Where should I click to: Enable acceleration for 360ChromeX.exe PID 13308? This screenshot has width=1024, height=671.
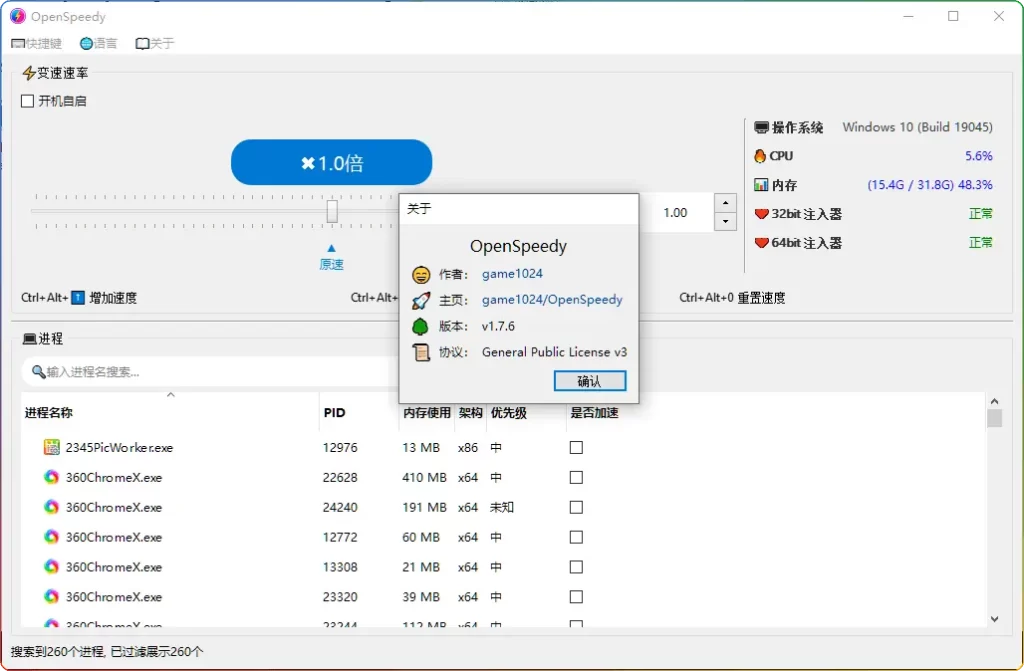click(x=576, y=567)
